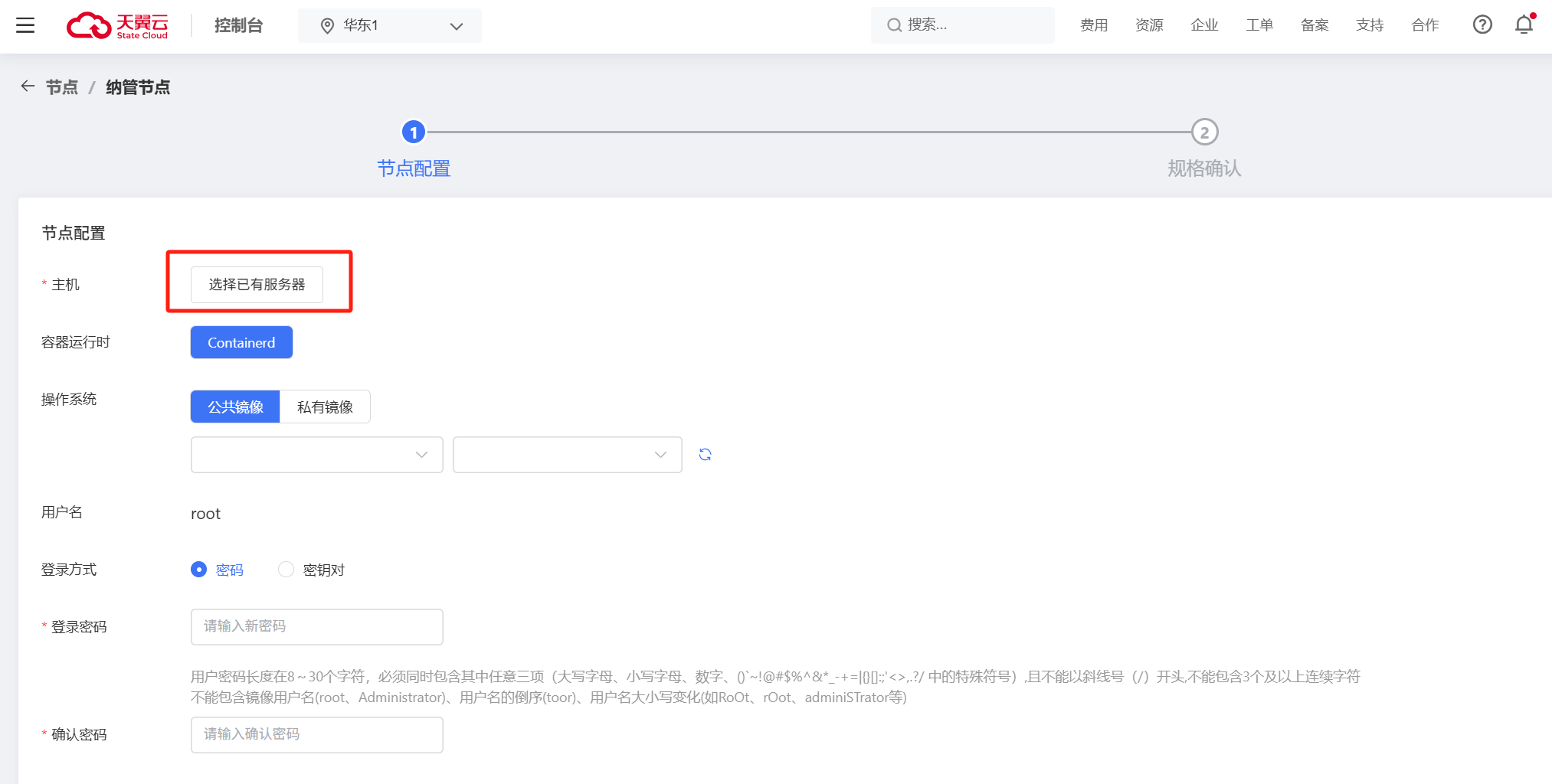Click the back arrow beside 节点

click(x=28, y=87)
